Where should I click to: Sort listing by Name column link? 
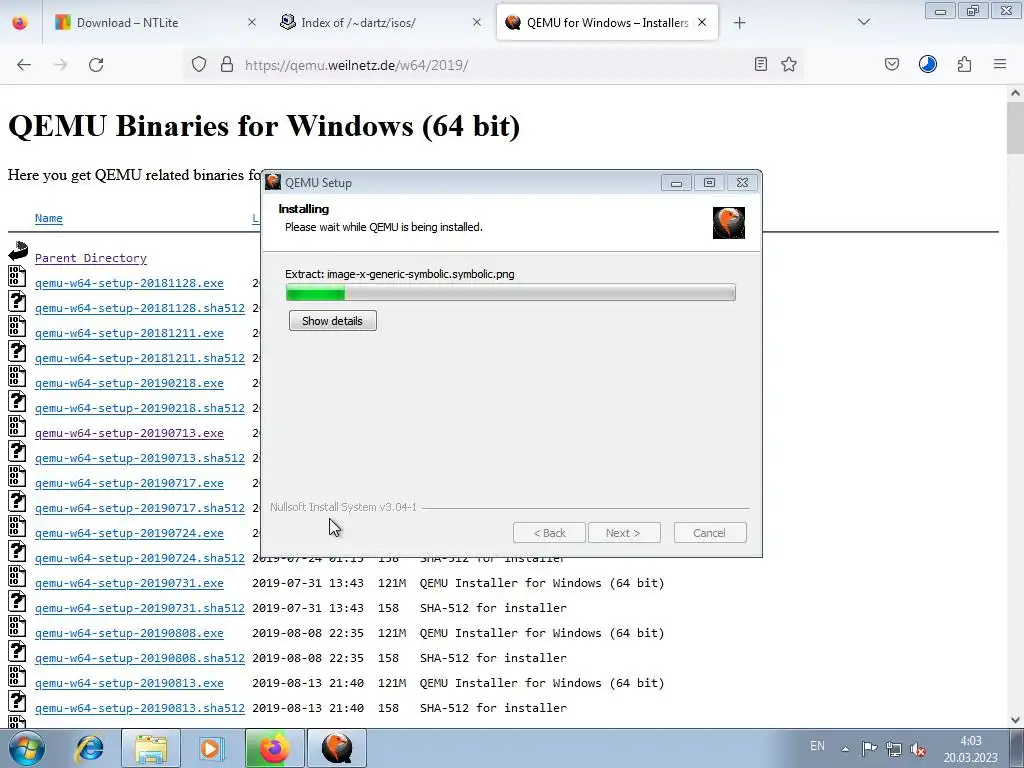[x=49, y=218]
